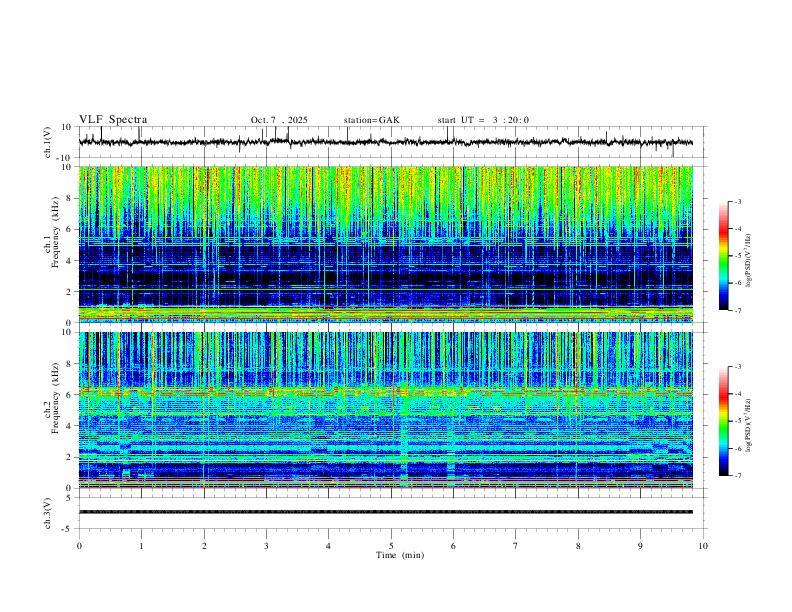Click the upper PSD color scale bar
This screenshot has height=612, width=792.
[x=724, y=256]
